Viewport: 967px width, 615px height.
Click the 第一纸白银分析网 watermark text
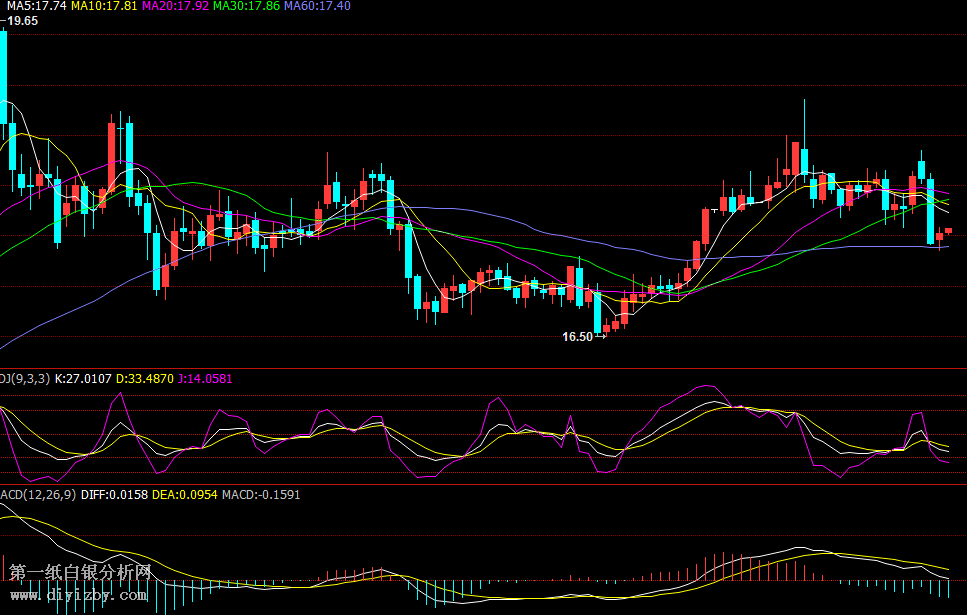(x=80, y=573)
